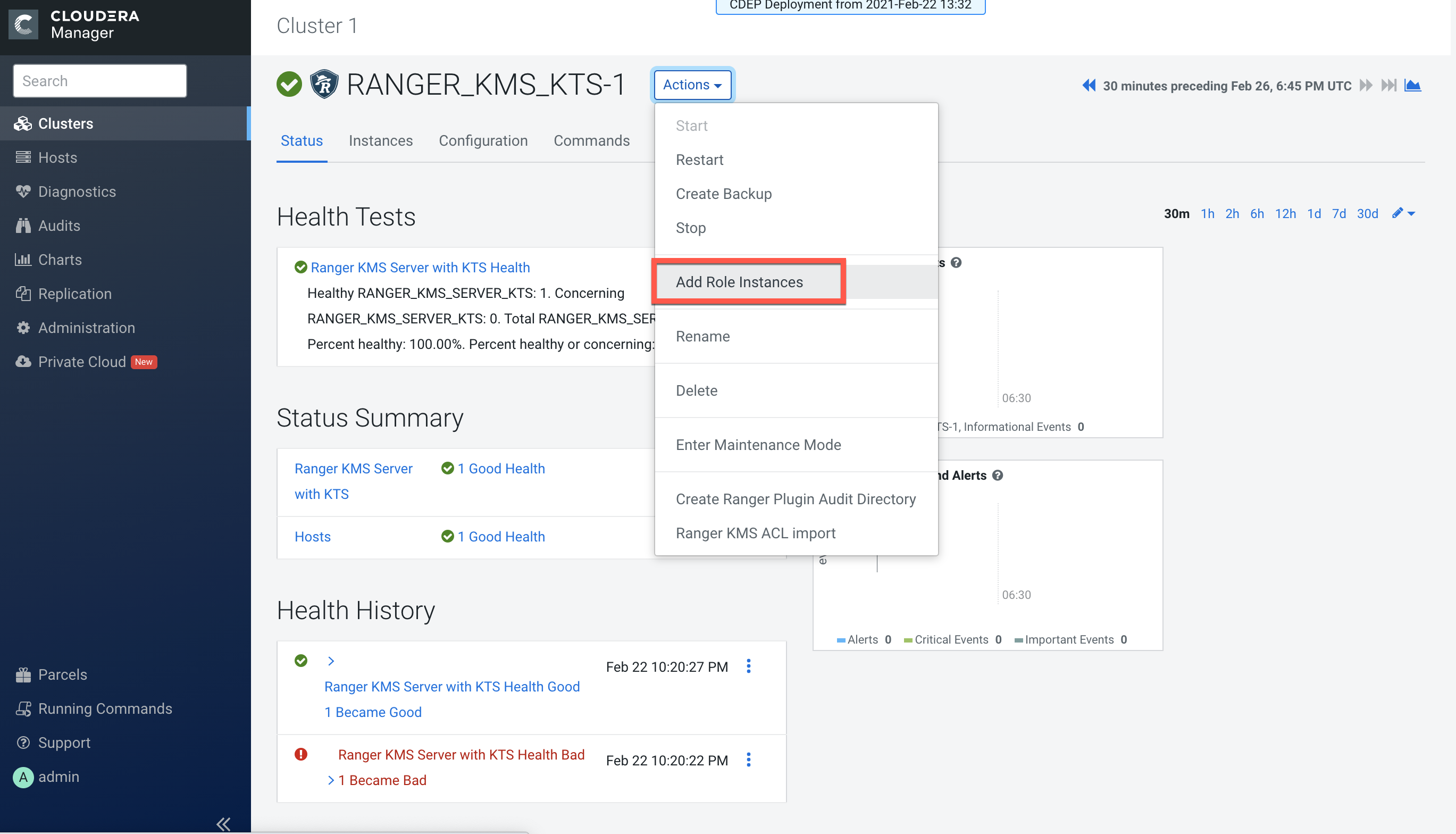
Task: Expand the 1 Became Bad chevron
Action: pos(331,780)
